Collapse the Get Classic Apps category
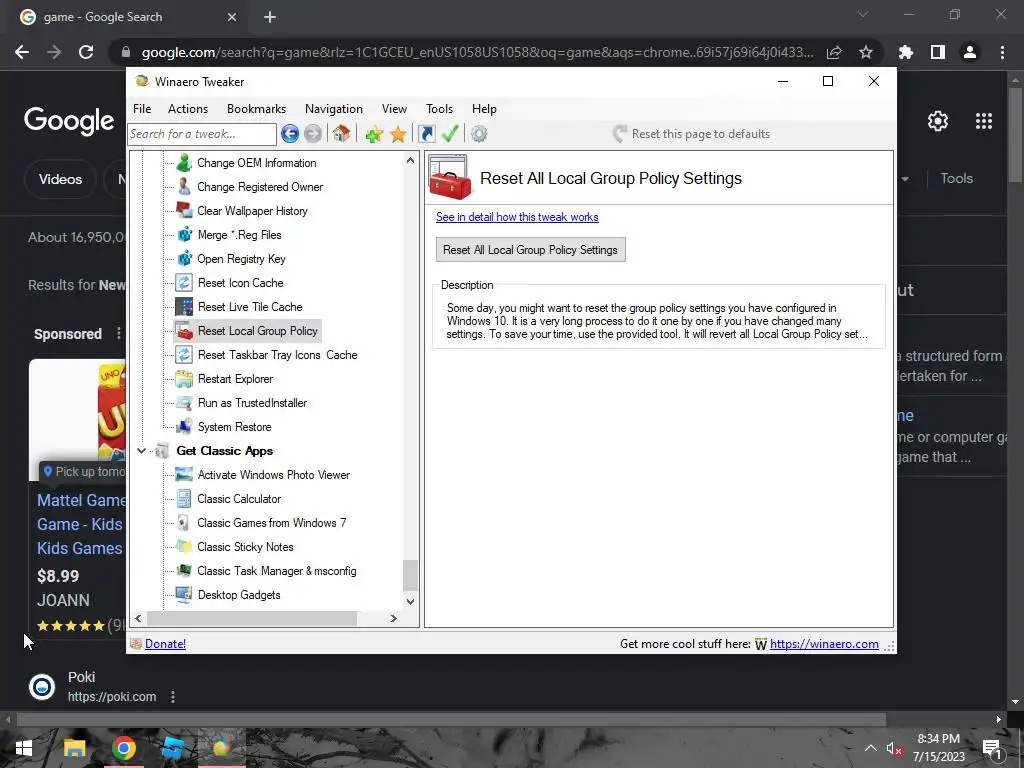The image size is (1024, 768). (141, 451)
